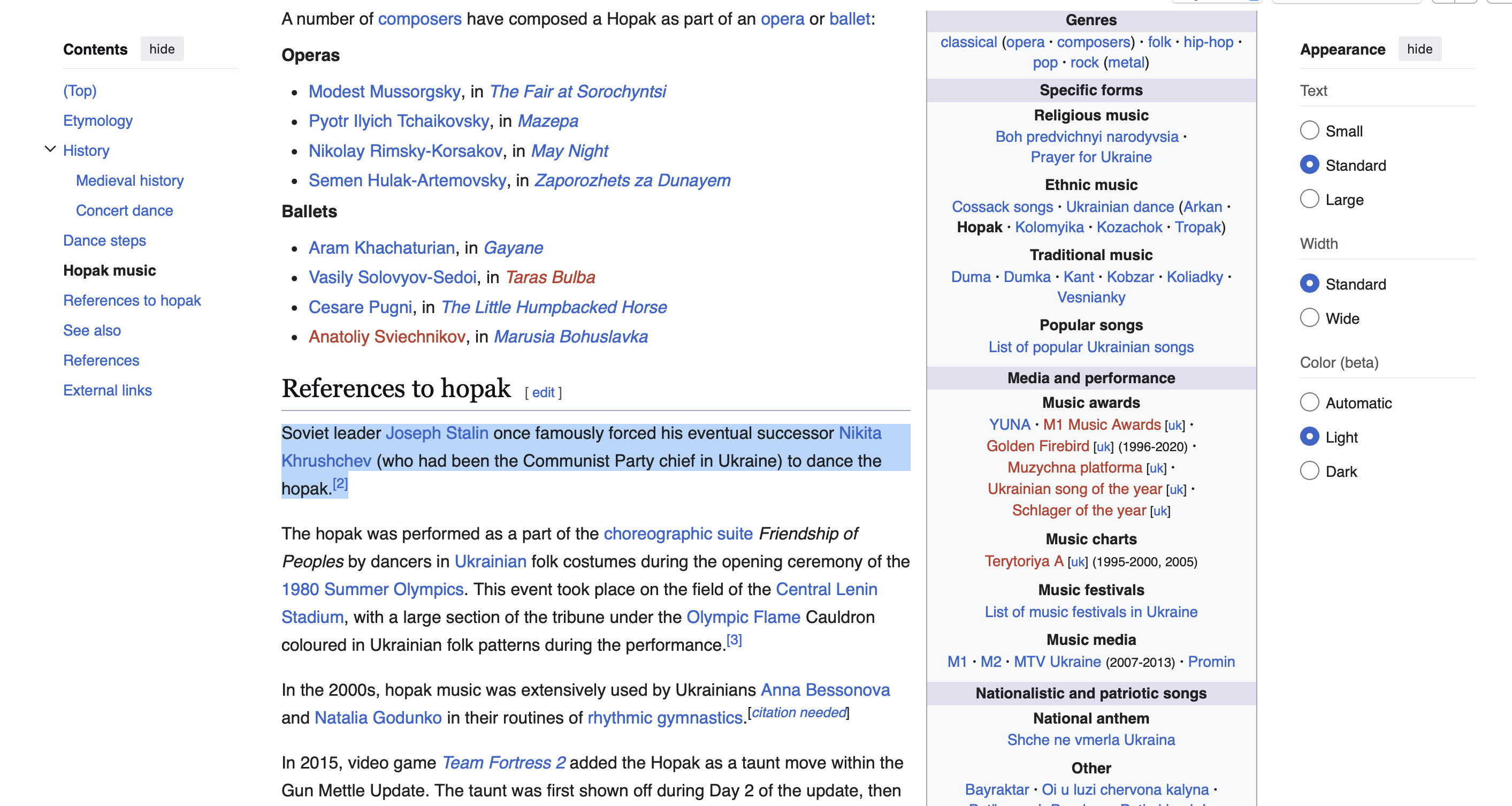This screenshot has height=806, width=1512.
Task: Hide the Appearance panel
Action: pyautogui.click(x=1419, y=49)
